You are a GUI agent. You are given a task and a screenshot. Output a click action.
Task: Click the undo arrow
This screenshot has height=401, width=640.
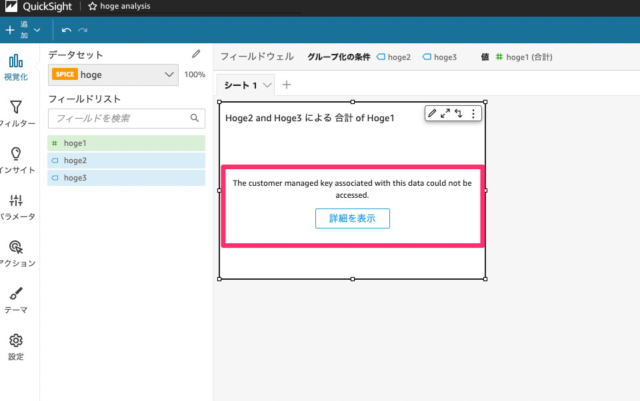click(x=66, y=30)
